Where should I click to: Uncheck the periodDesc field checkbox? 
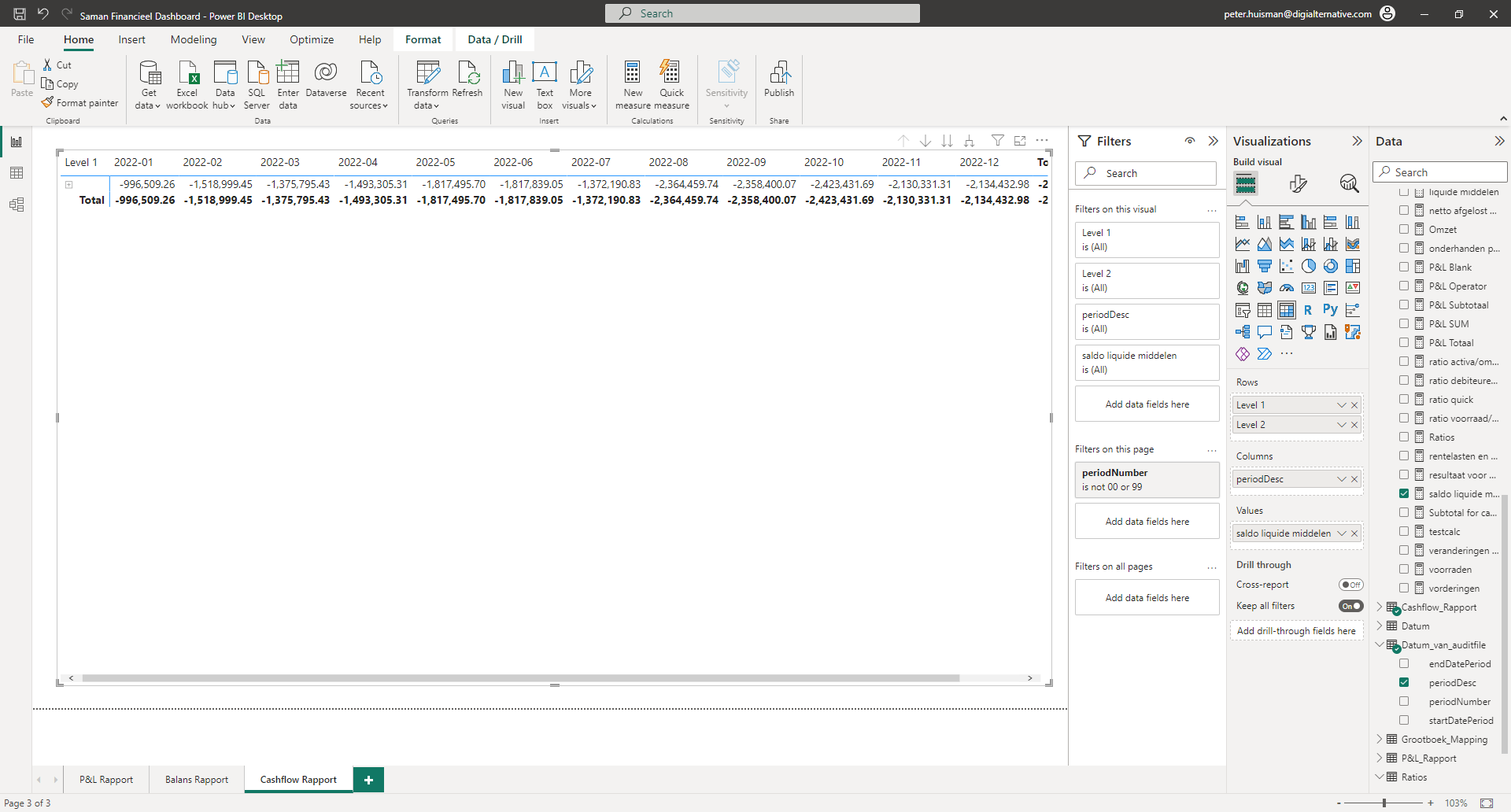point(1404,682)
